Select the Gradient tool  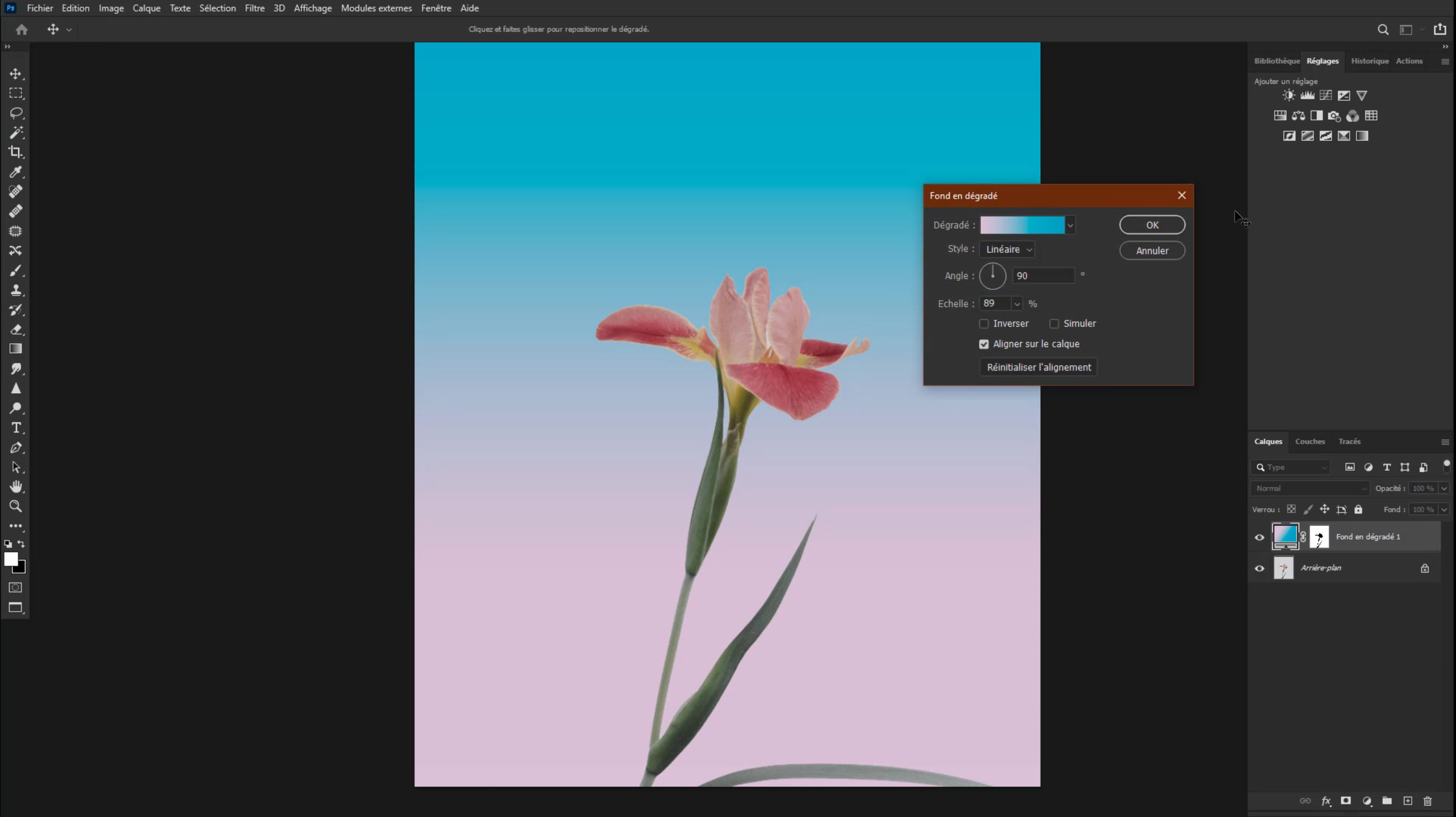pyautogui.click(x=16, y=349)
